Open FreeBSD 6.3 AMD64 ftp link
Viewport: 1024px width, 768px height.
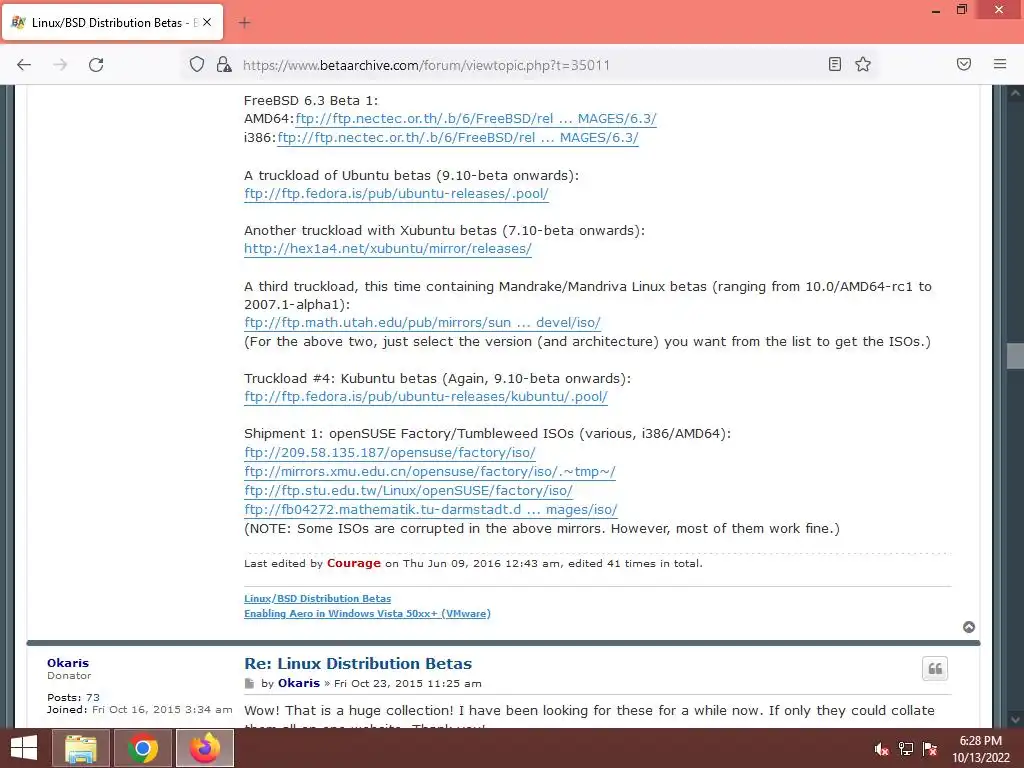(x=476, y=119)
